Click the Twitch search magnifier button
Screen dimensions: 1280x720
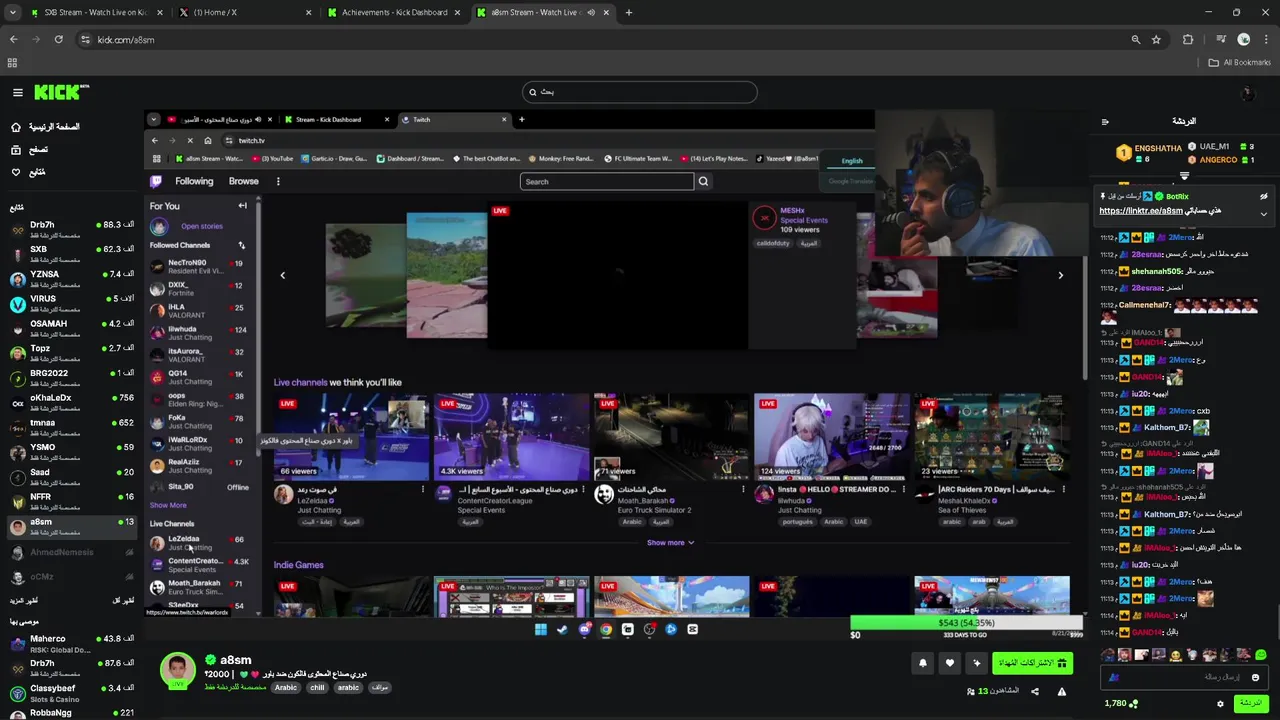pyautogui.click(x=703, y=181)
